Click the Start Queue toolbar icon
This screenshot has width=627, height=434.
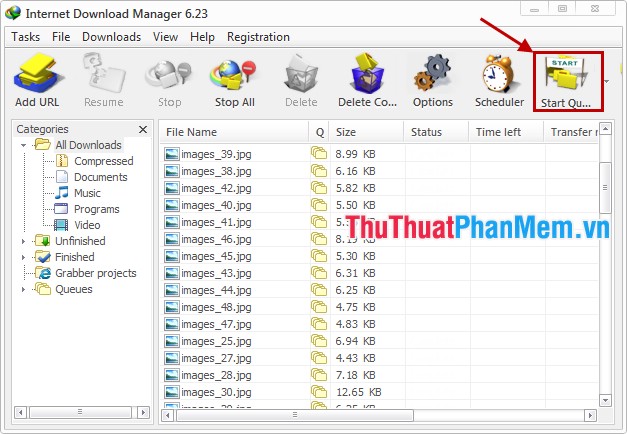(566, 82)
